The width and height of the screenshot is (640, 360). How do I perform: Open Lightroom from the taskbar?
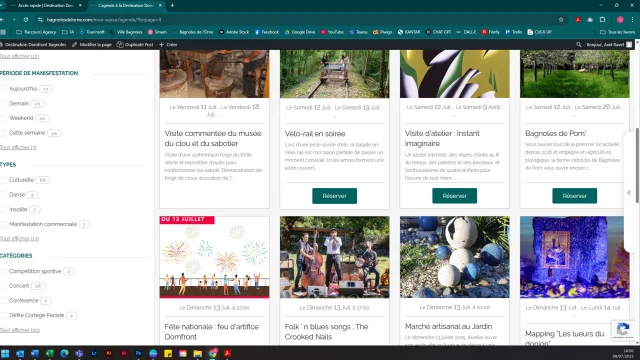(94, 353)
